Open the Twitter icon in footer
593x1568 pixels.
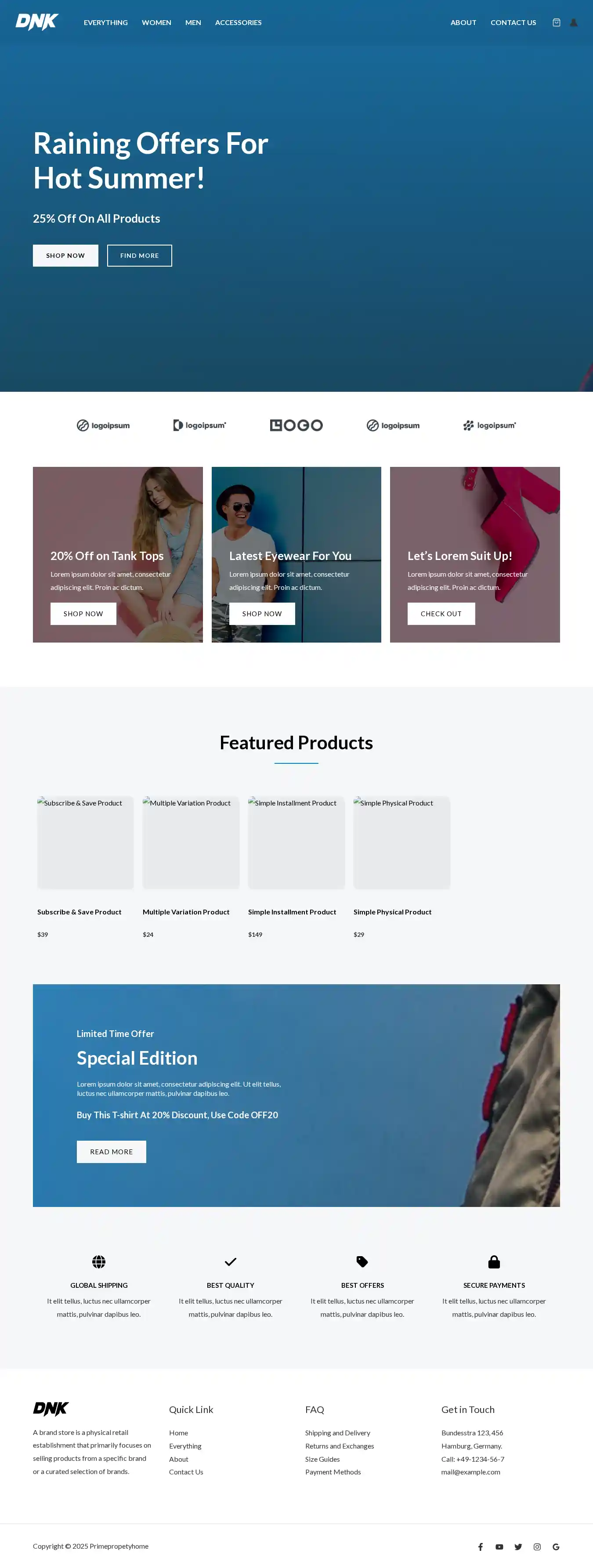(518, 1546)
